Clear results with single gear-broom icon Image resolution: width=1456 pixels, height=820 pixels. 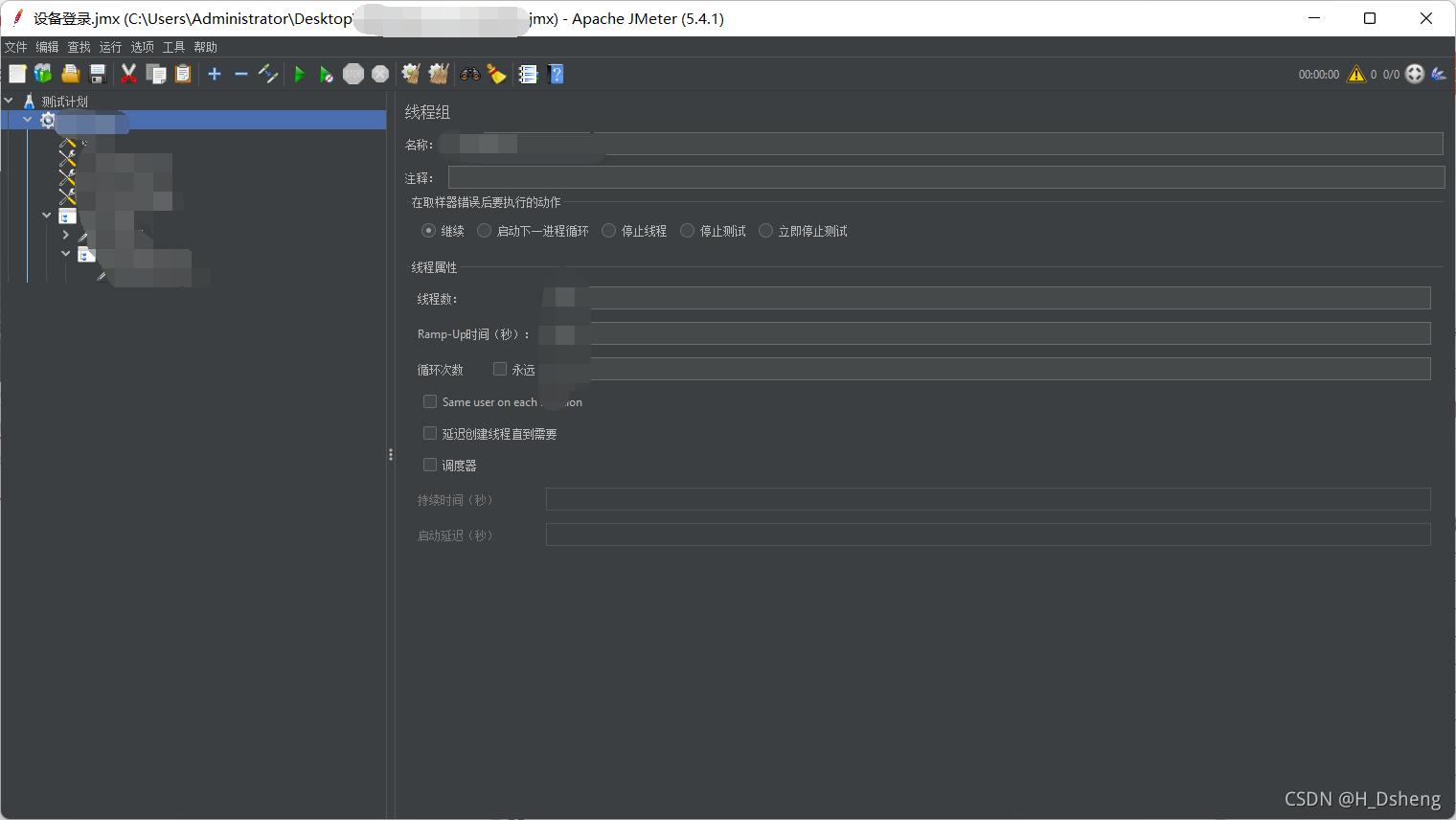coord(411,74)
